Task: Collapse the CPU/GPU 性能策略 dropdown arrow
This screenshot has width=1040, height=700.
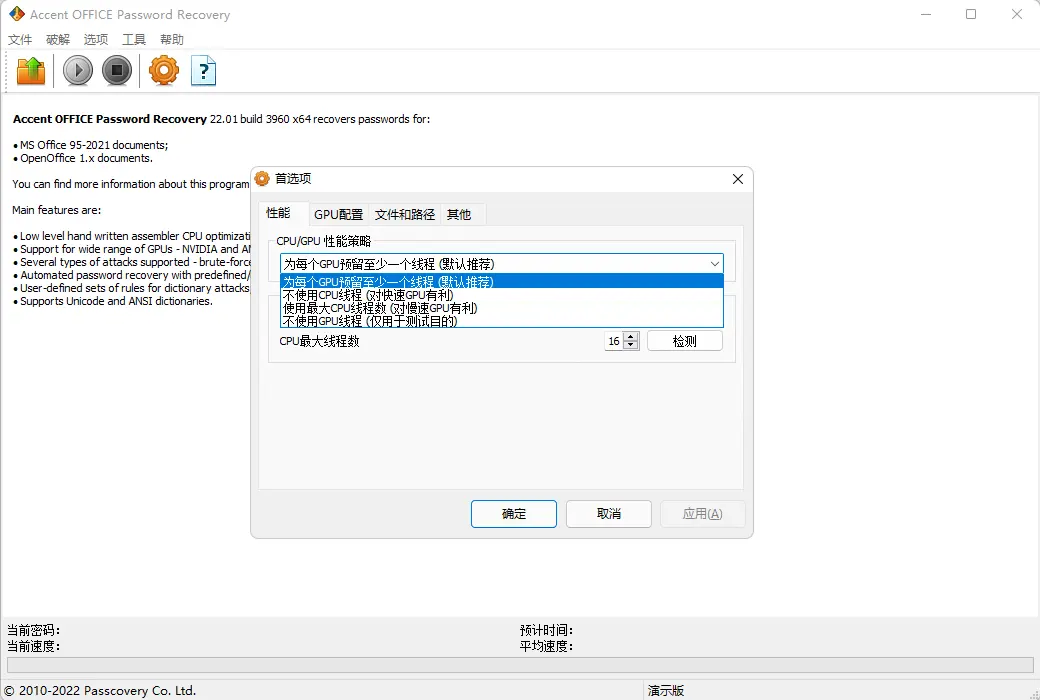Action: point(714,264)
